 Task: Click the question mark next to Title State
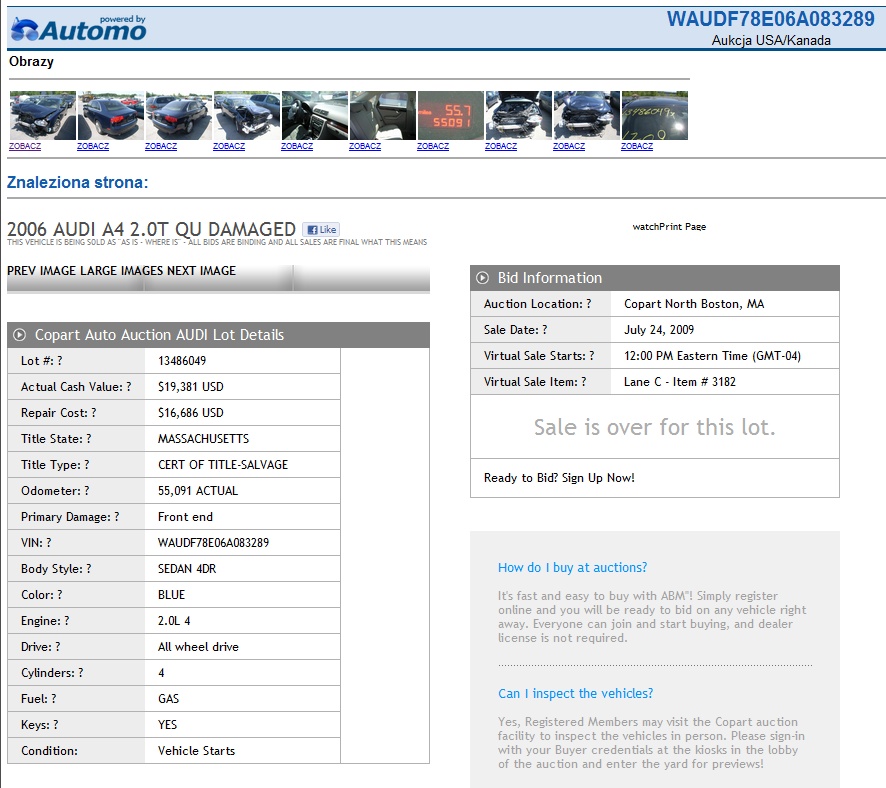click(89, 439)
